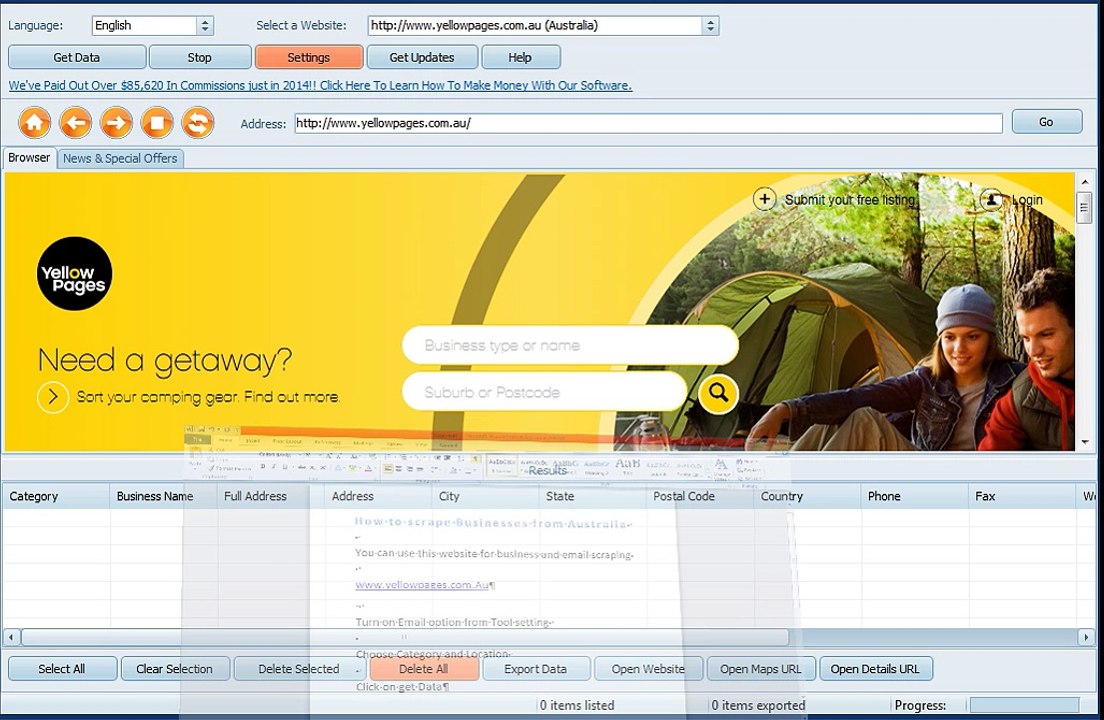1104x720 pixels.
Task: Click the Yellow Pages logo
Action: pyautogui.click(x=75, y=274)
